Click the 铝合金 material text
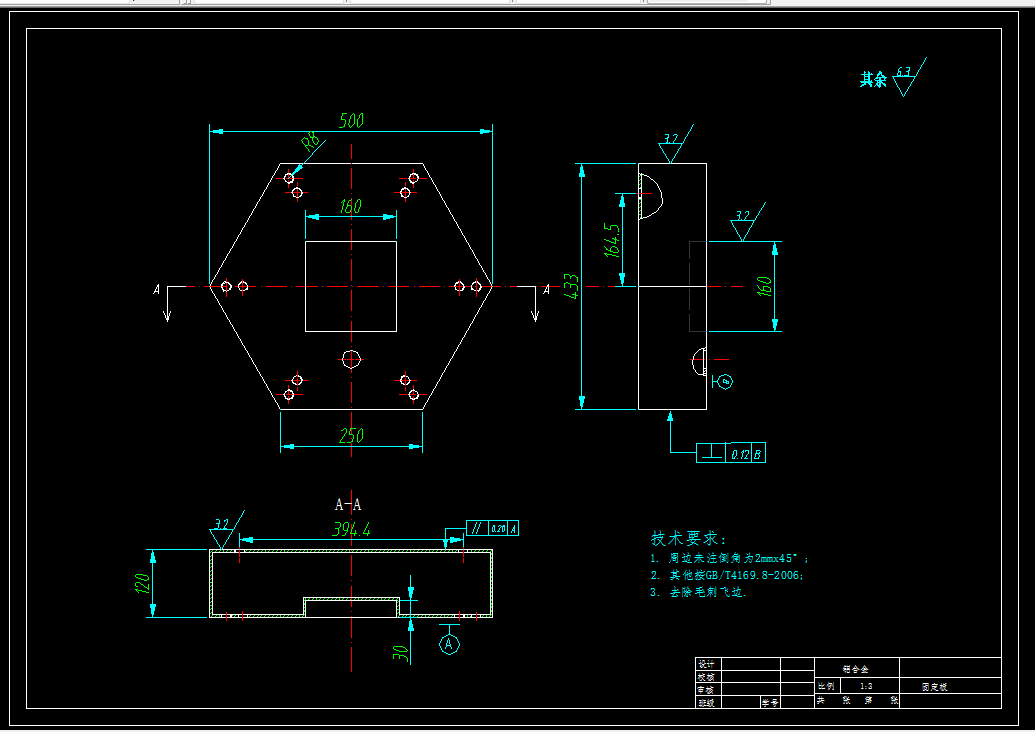Image resolution: width=1035 pixels, height=732 pixels. coord(855,669)
